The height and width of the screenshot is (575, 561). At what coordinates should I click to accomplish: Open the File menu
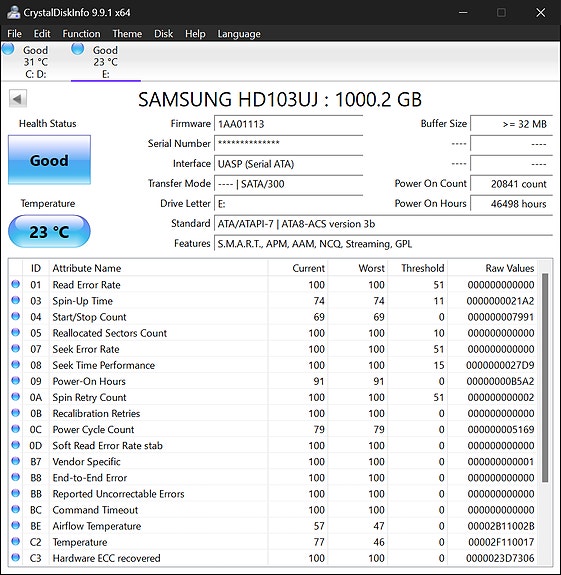coord(14,34)
